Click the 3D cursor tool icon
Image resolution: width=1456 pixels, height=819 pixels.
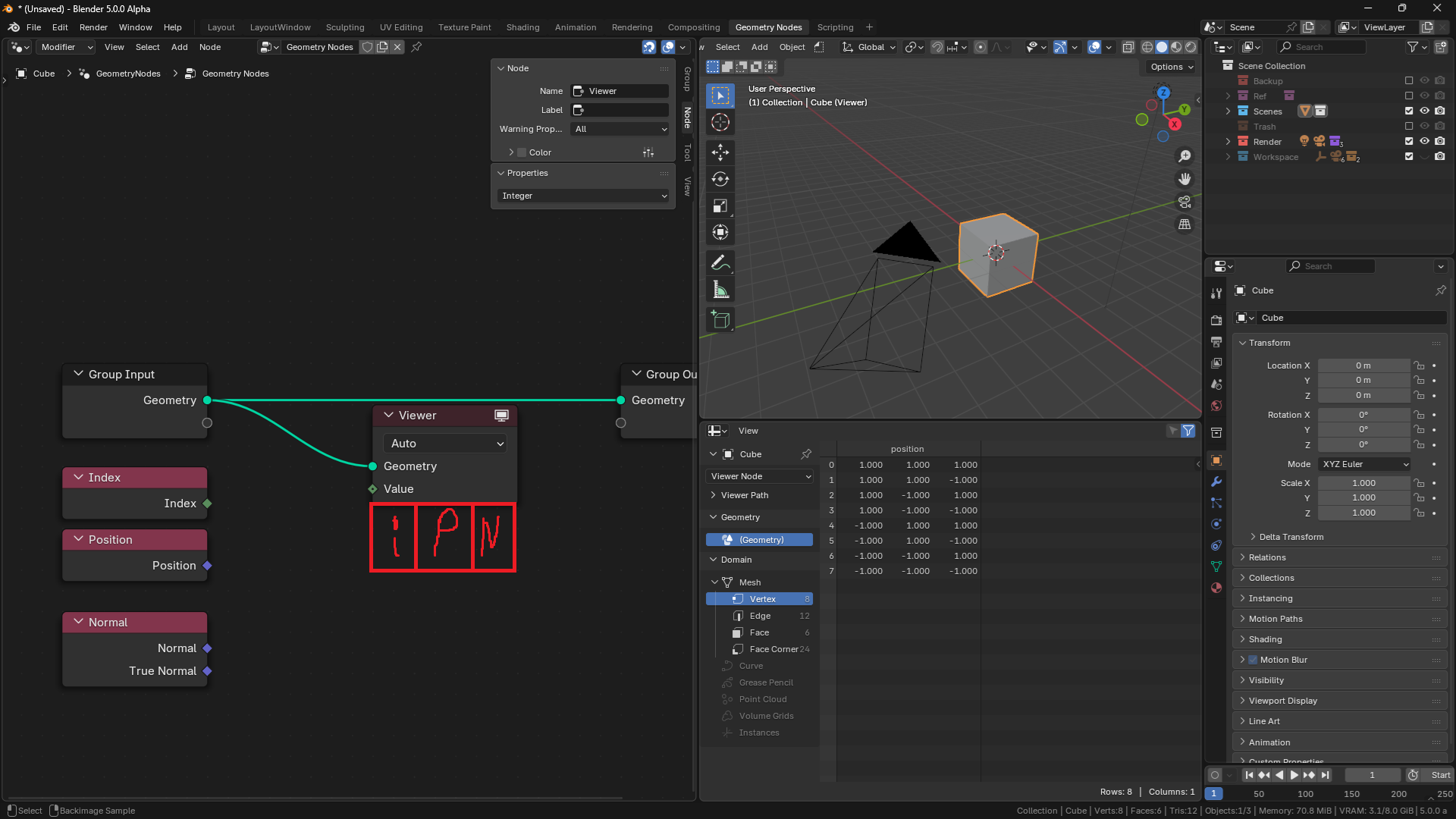click(x=720, y=122)
